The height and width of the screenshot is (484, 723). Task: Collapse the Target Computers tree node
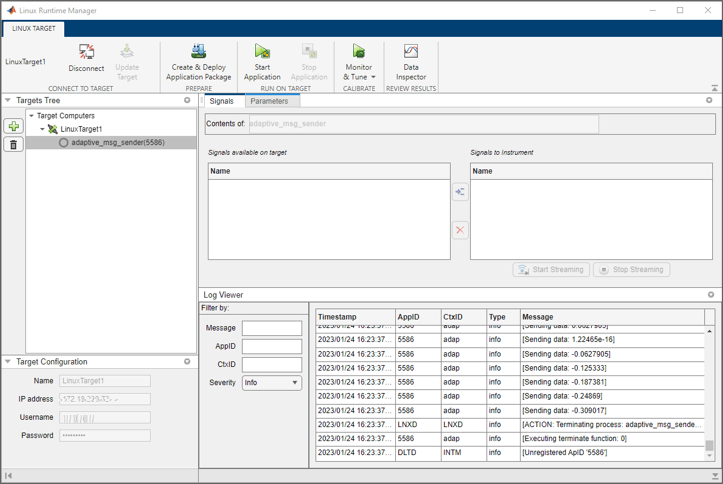coord(31,116)
